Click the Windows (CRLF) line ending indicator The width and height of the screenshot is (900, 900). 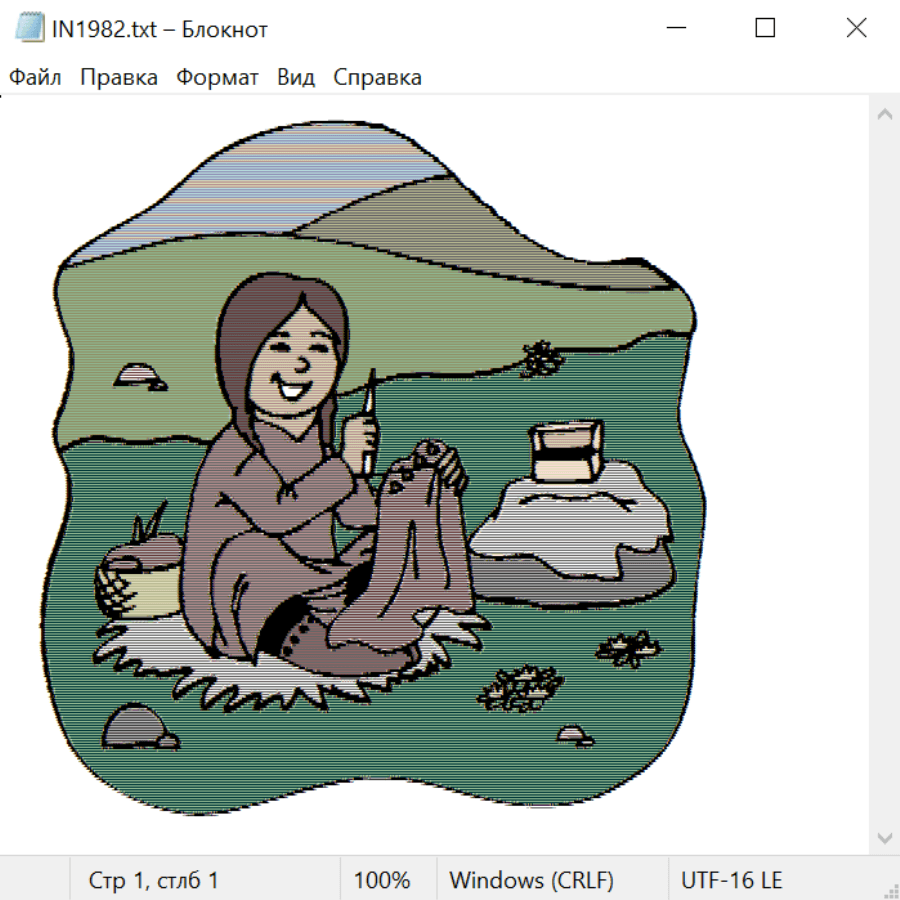pyautogui.click(x=531, y=881)
